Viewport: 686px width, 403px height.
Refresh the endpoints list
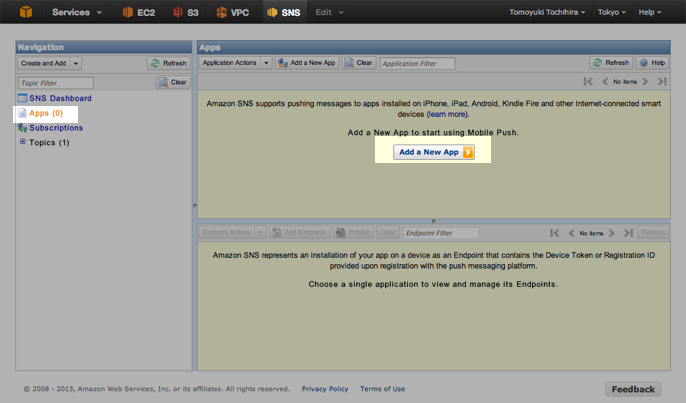coord(653,232)
